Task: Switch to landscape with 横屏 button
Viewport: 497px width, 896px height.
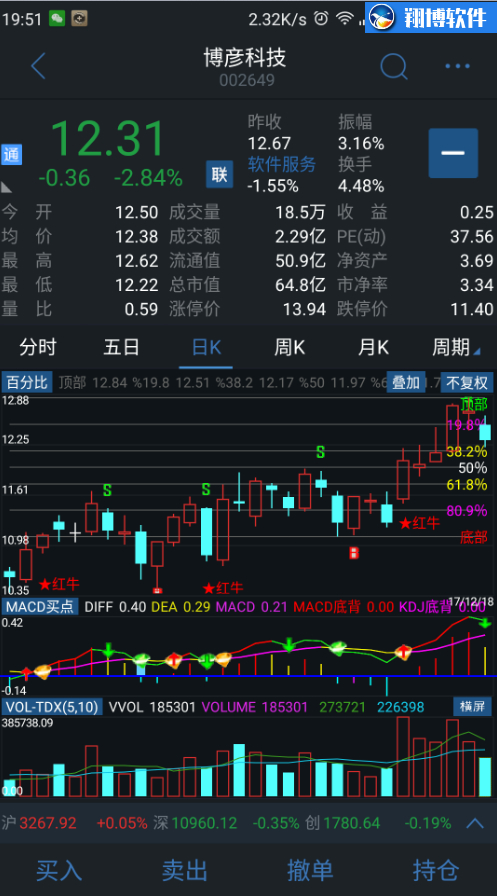Action: coord(472,706)
